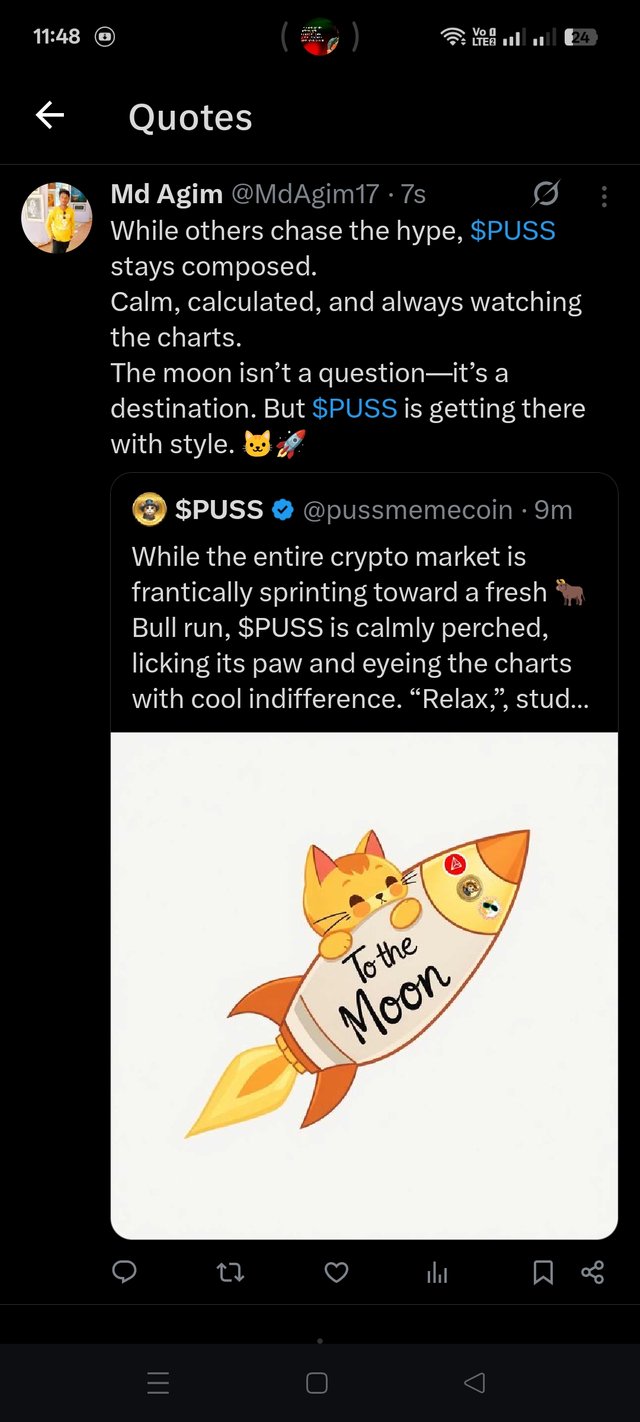Open the $PUSS account avatar in quote
Image resolution: width=640 pixels, height=1422 pixels.
[x=149, y=509]
